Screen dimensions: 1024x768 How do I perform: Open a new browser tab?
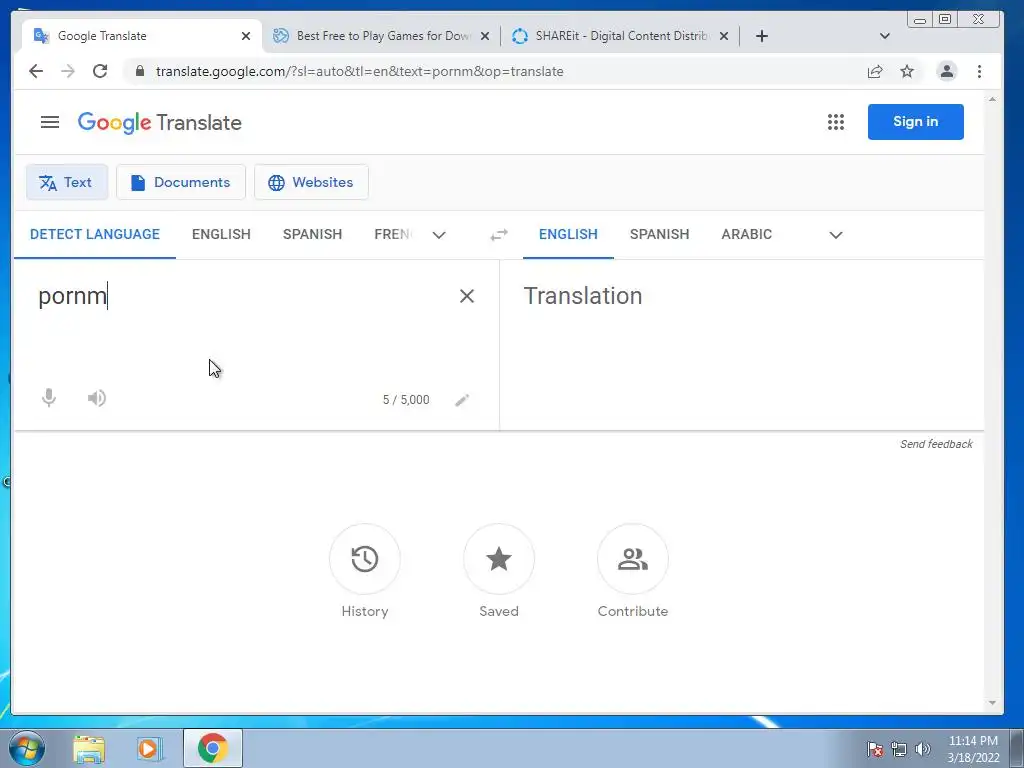(x=761, y=37)
